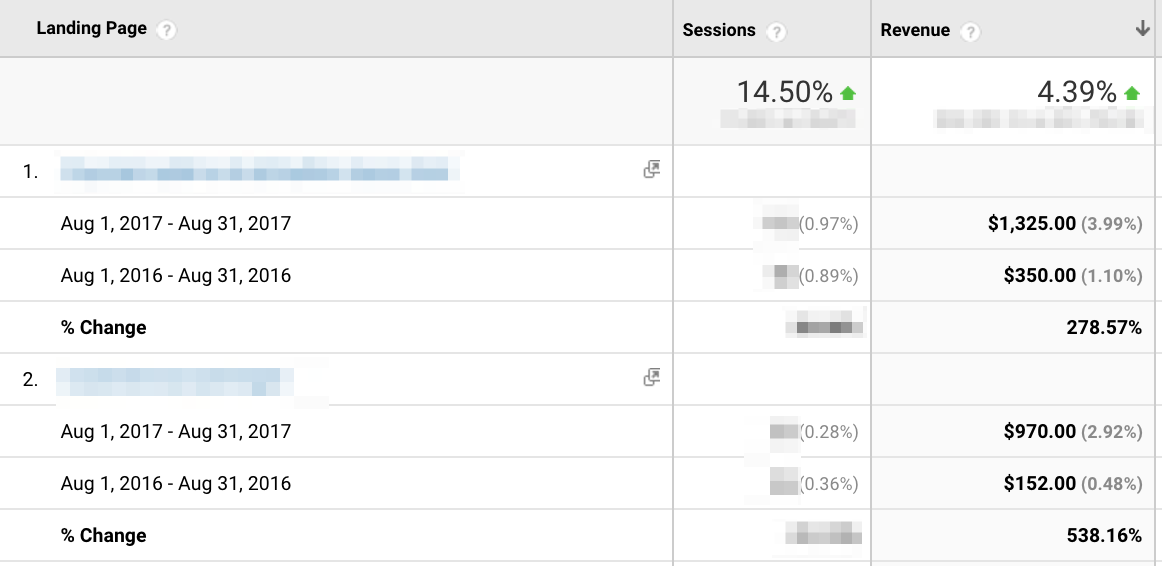The height and width of the screenshot is (566, 1162).
Task: Select the $1,325.00 revenue cell
Action: coord(1031,224)
